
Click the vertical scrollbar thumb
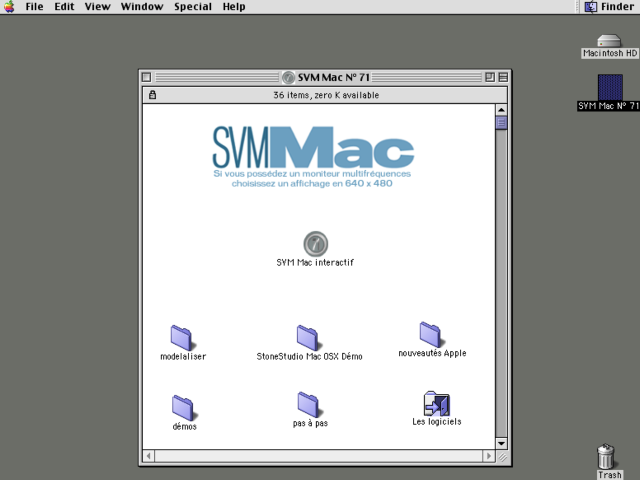point(501,123)
